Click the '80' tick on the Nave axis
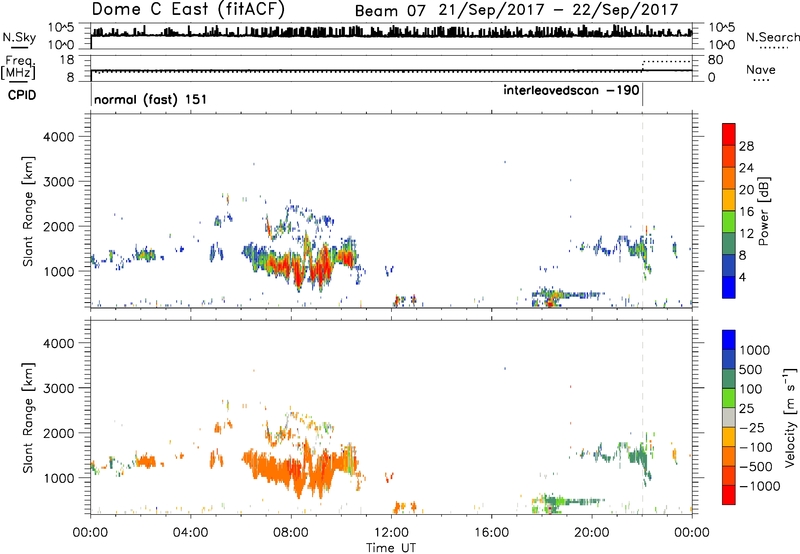The height and width of the screenshot is (554, 800). click(x=716, y=60)
